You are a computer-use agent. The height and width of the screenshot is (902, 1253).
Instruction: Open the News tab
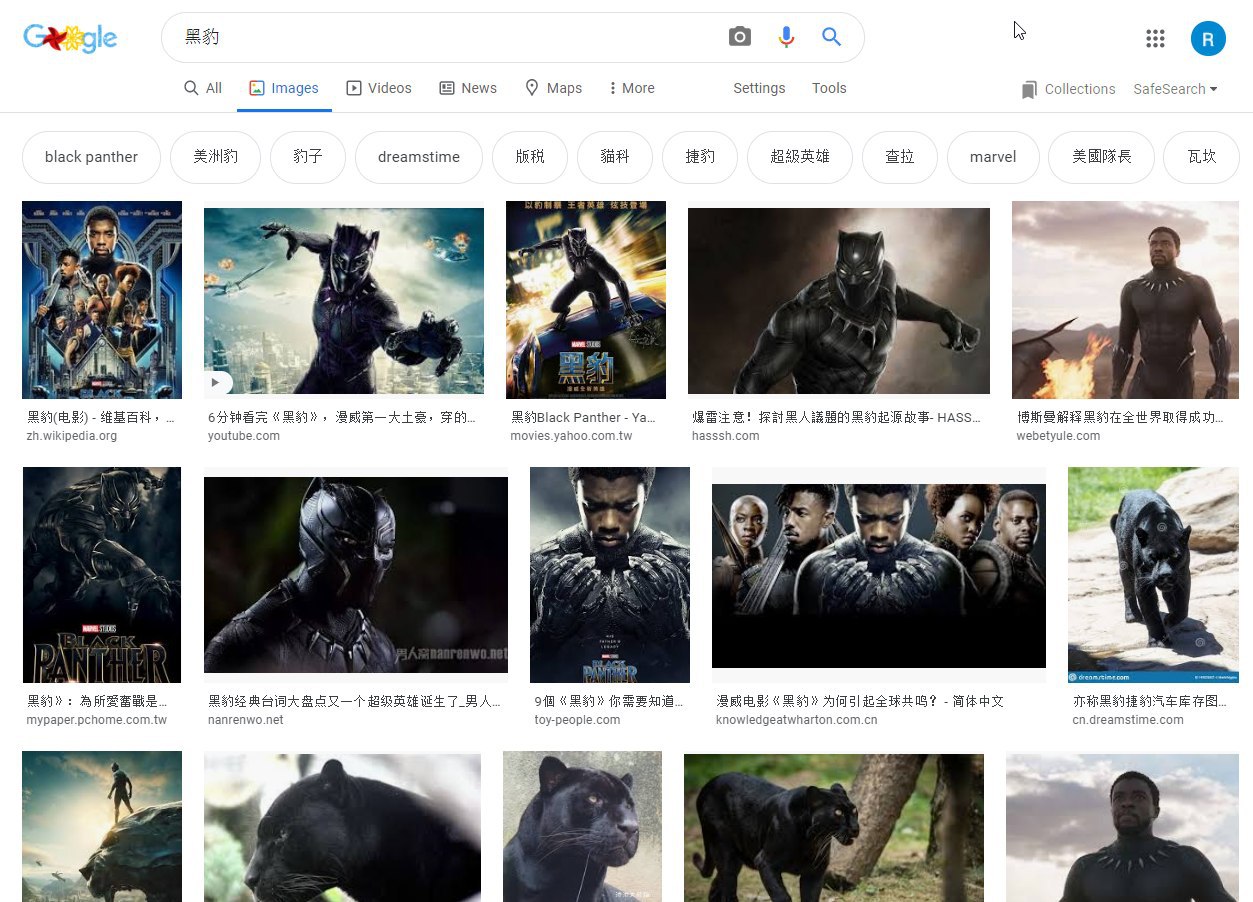click(x=468, y=88)
